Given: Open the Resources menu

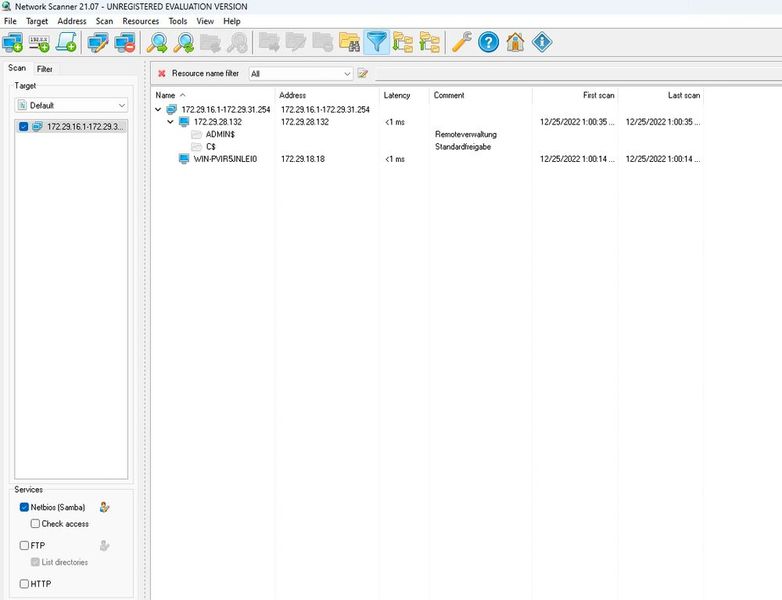Looking at the screenshot, I should tap(141, 21).
